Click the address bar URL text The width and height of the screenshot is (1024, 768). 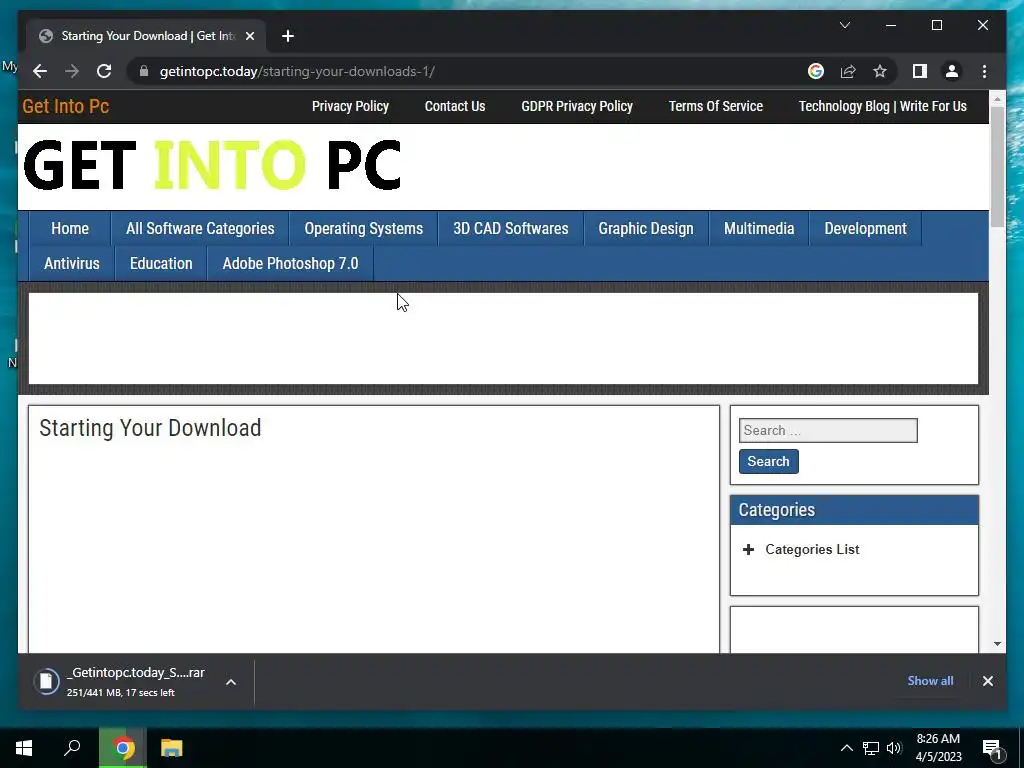297,71
